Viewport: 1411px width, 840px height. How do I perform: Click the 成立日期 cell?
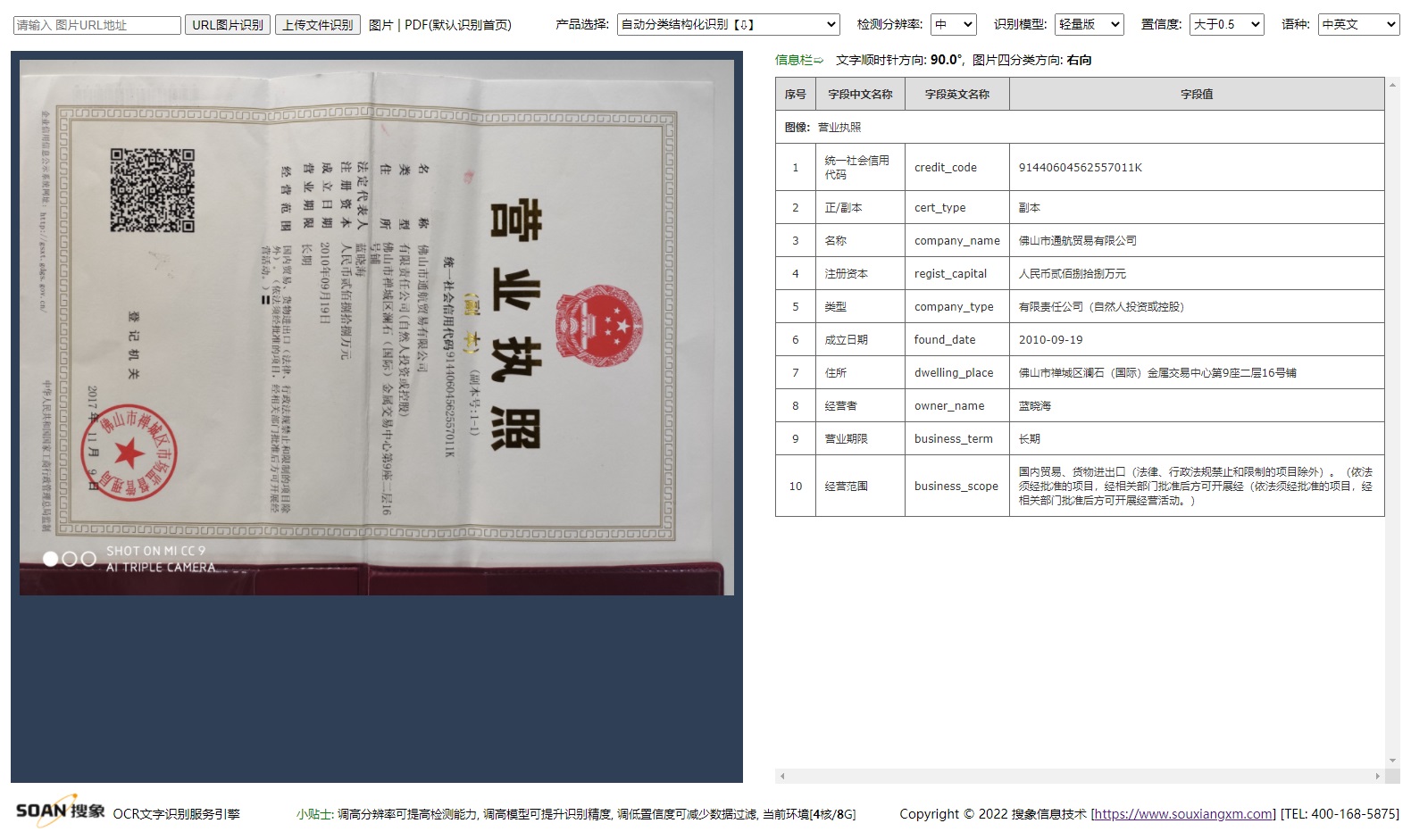[x=860, y=339]
